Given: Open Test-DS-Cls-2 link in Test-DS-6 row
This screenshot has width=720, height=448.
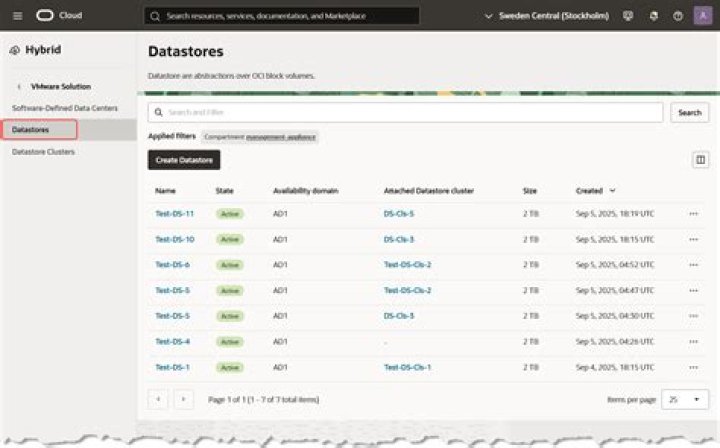Looking at the screenshot, I should 407,265.
